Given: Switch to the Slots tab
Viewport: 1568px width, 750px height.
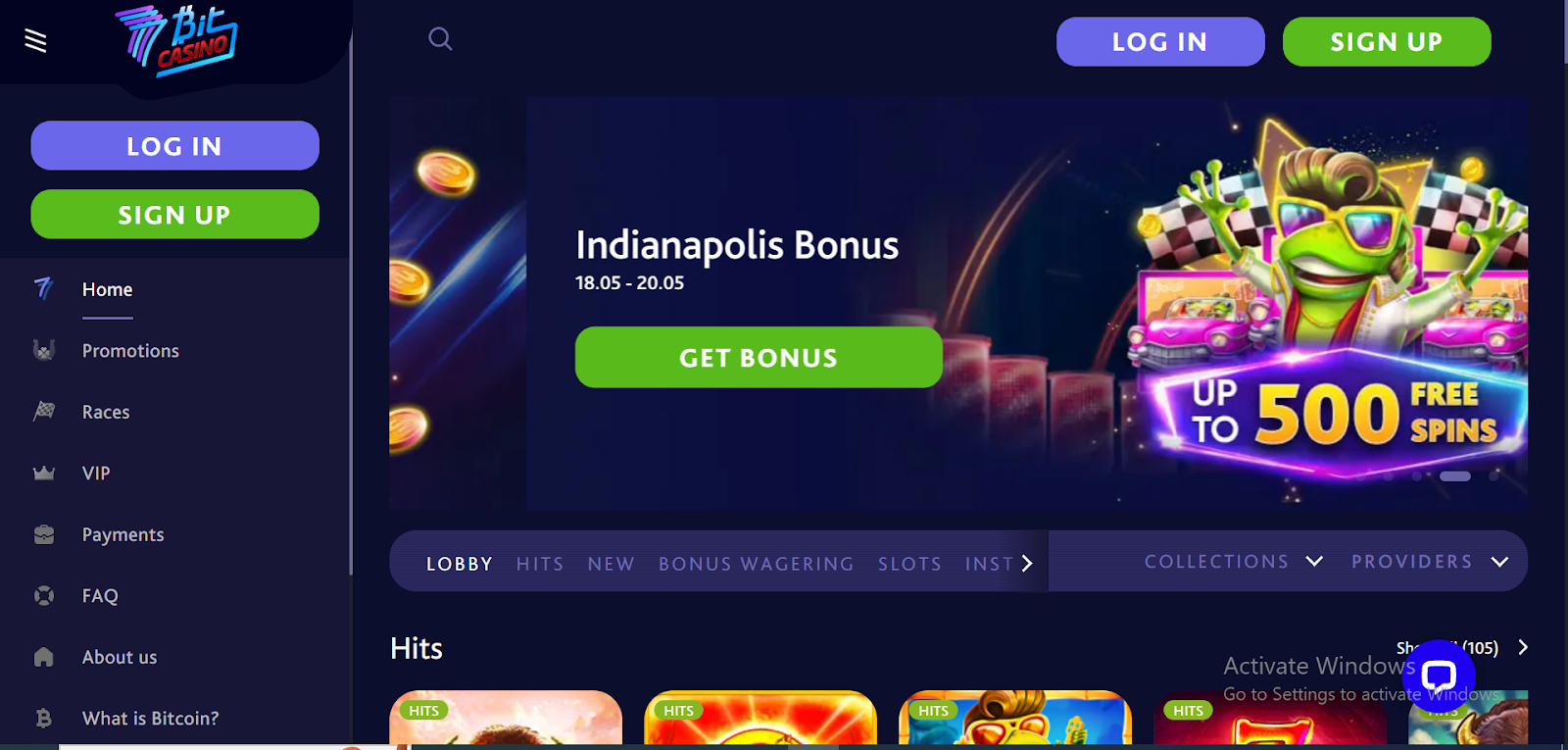Looking at the screenshot, I should click(909, 564).
